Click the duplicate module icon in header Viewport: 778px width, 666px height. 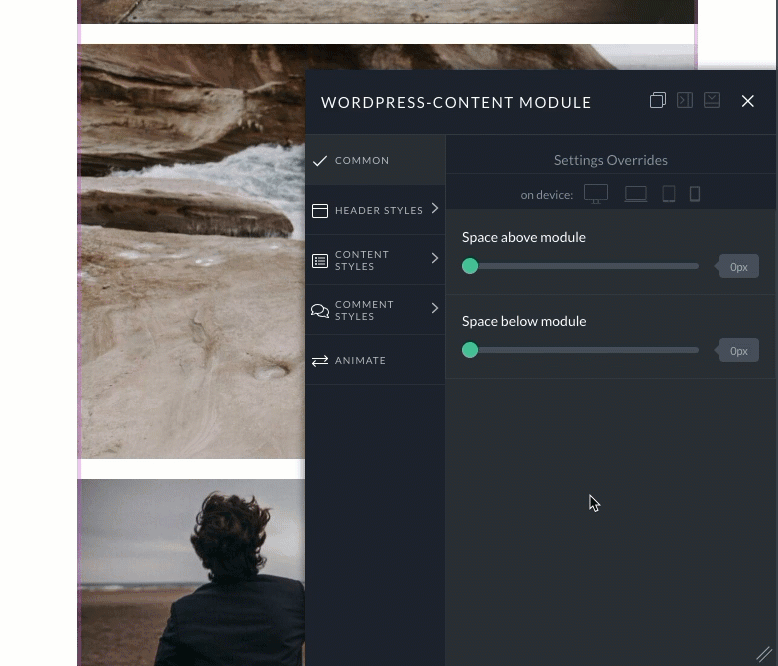click(658, 100)
